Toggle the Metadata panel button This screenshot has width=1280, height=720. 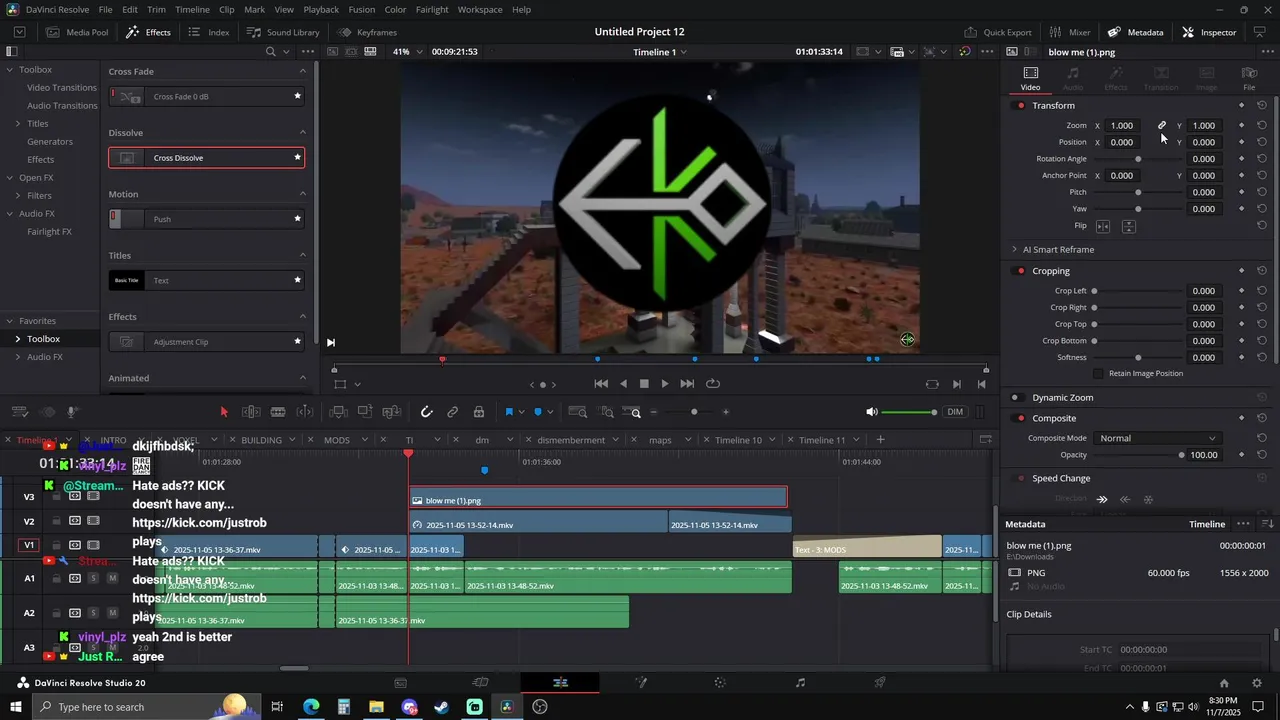pyautogui.click(x=1135, y=32)
